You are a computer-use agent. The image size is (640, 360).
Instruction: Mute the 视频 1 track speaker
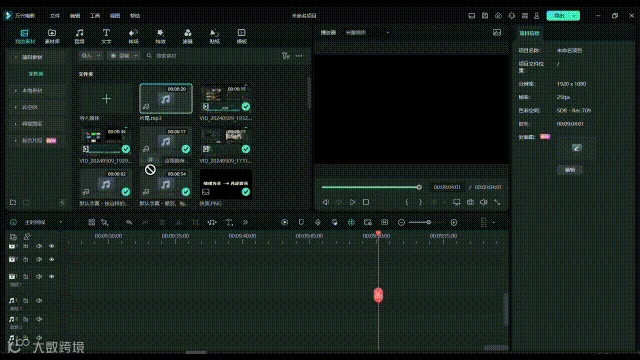click(39, 276)
